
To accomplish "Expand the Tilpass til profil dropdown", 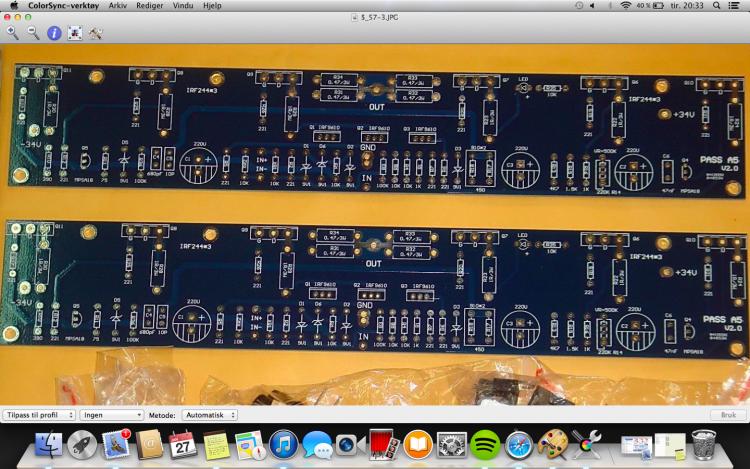I will coord(39,415).
